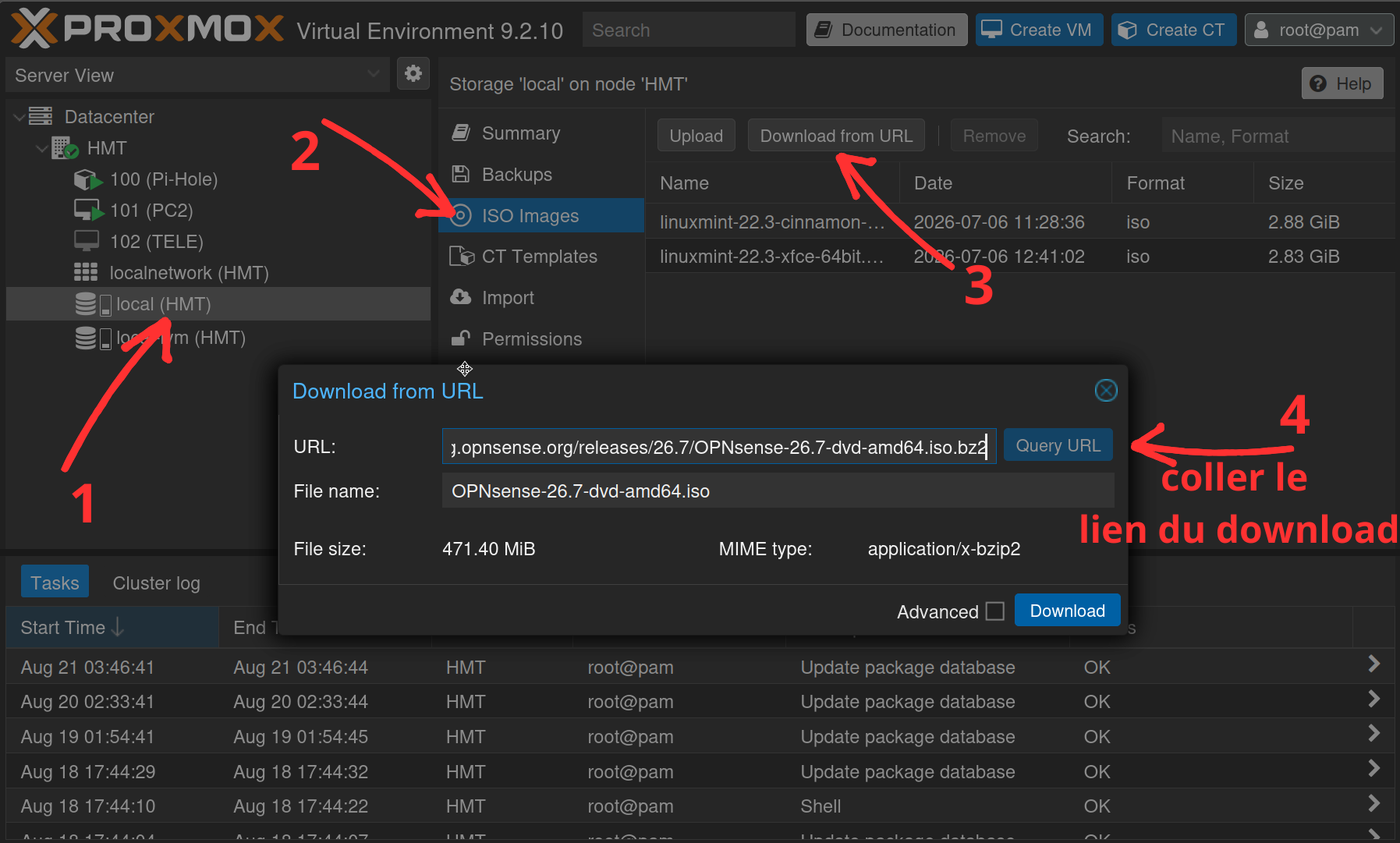The image size is (1400, 843).
Task: Click the Proxmox logo
Action: tap(147, 29)
